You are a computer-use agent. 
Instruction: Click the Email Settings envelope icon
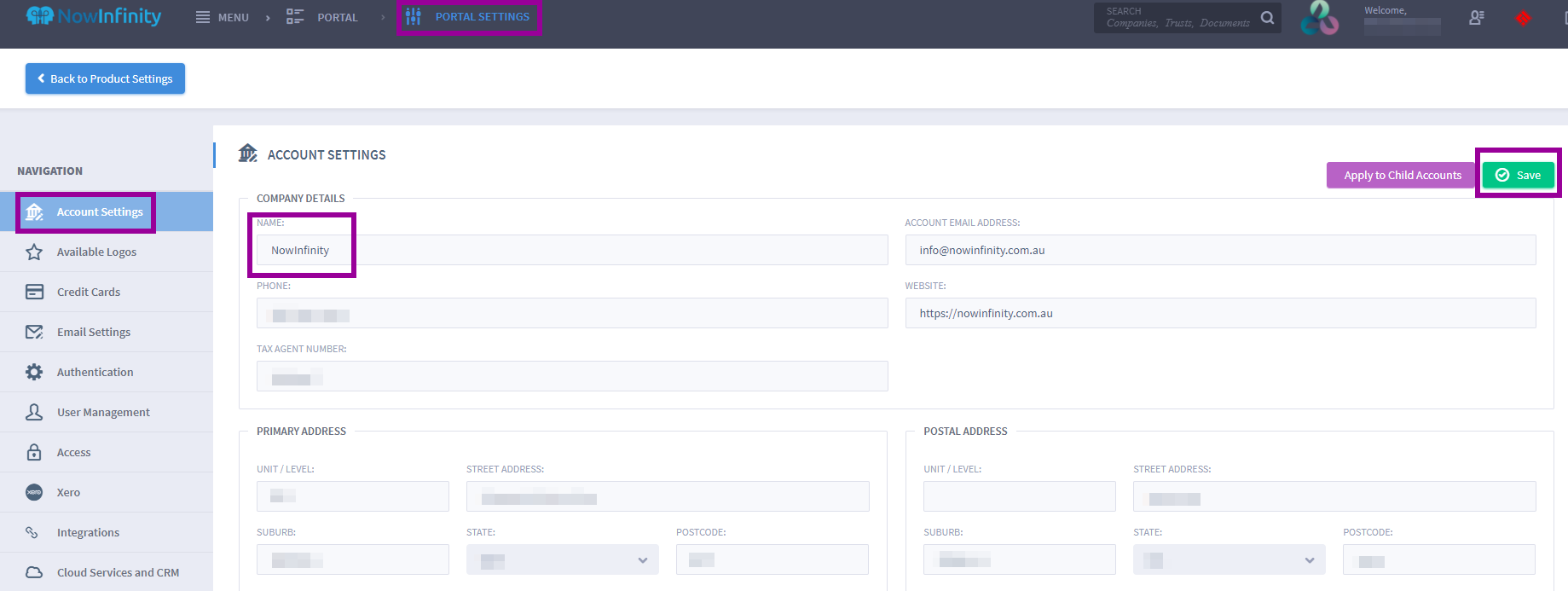(x=34, y=332)
